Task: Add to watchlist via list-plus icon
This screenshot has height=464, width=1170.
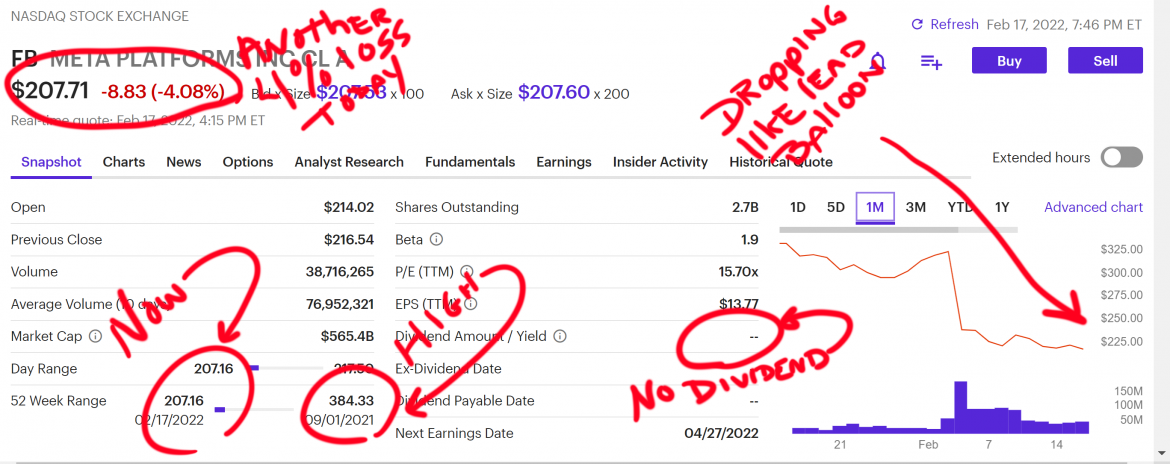Action: (931, 62)
